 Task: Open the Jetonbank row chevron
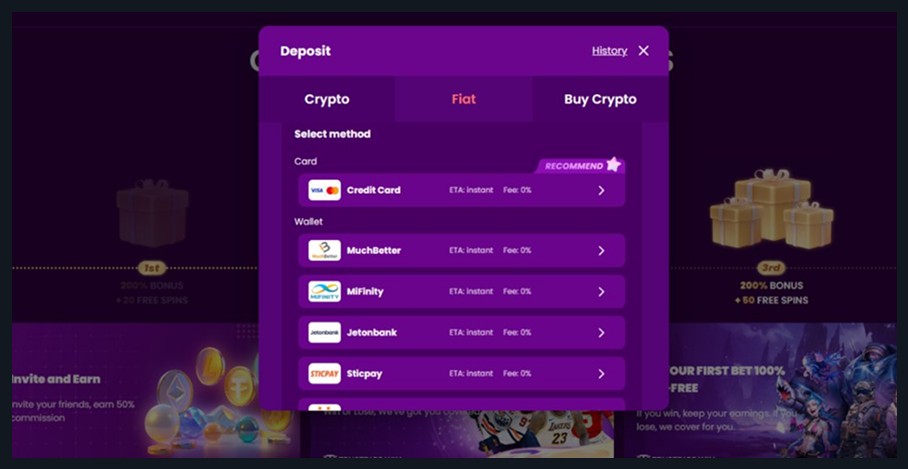pyautogui.click(x=601, y=333)
